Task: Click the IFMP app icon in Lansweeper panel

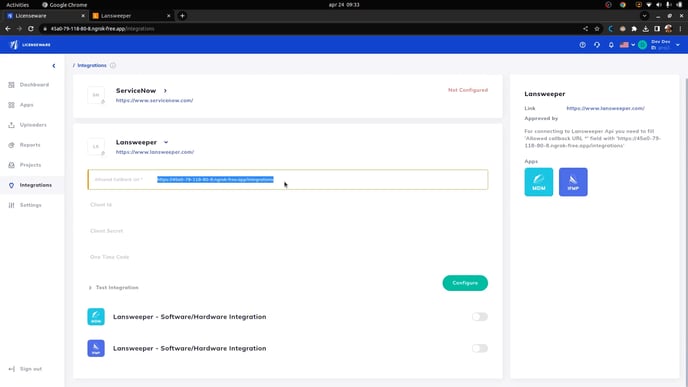Action: pyautogui.click(x=573, y=182)
